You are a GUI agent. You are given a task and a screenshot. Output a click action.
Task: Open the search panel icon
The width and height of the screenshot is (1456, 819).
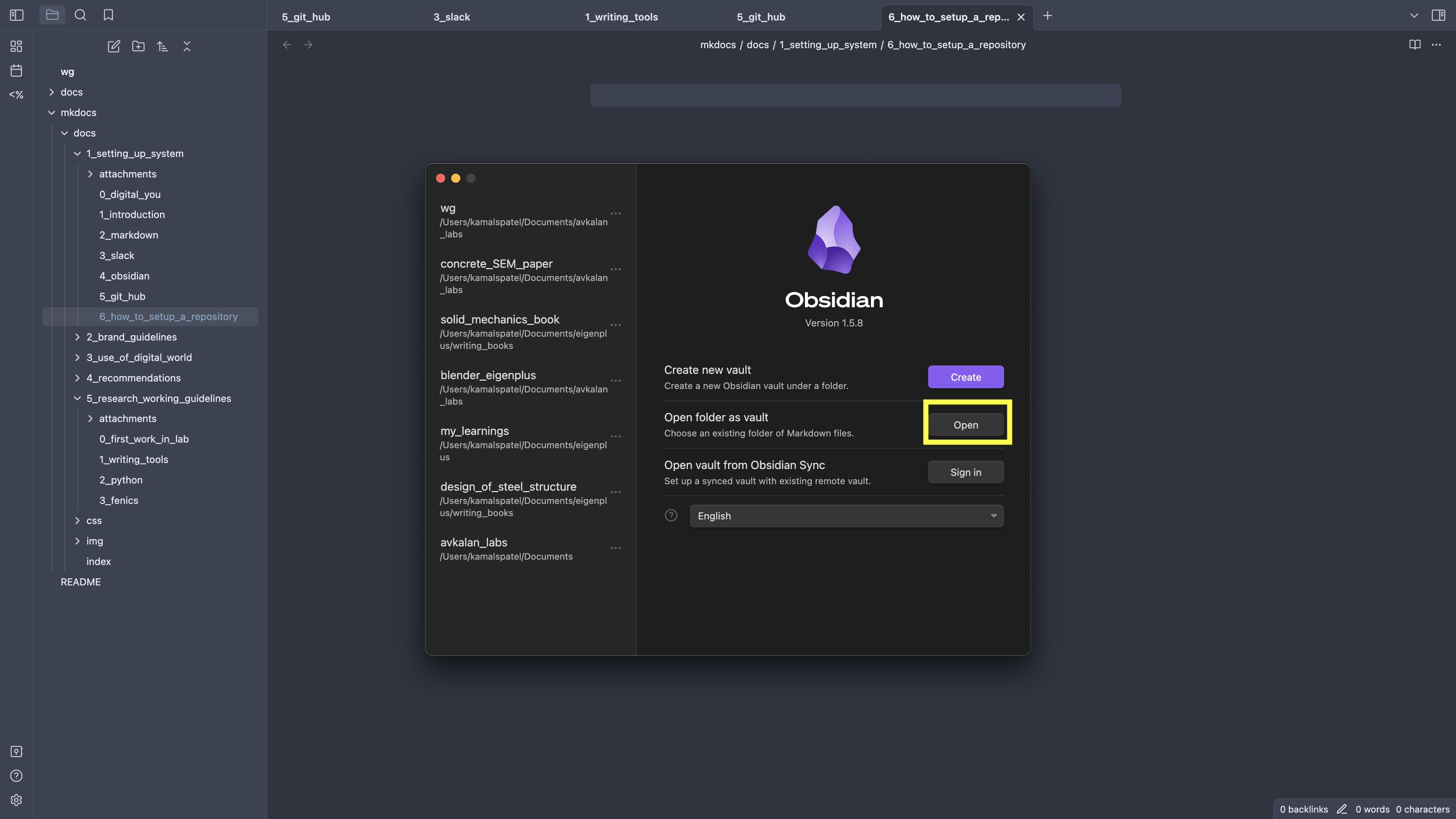80,15
